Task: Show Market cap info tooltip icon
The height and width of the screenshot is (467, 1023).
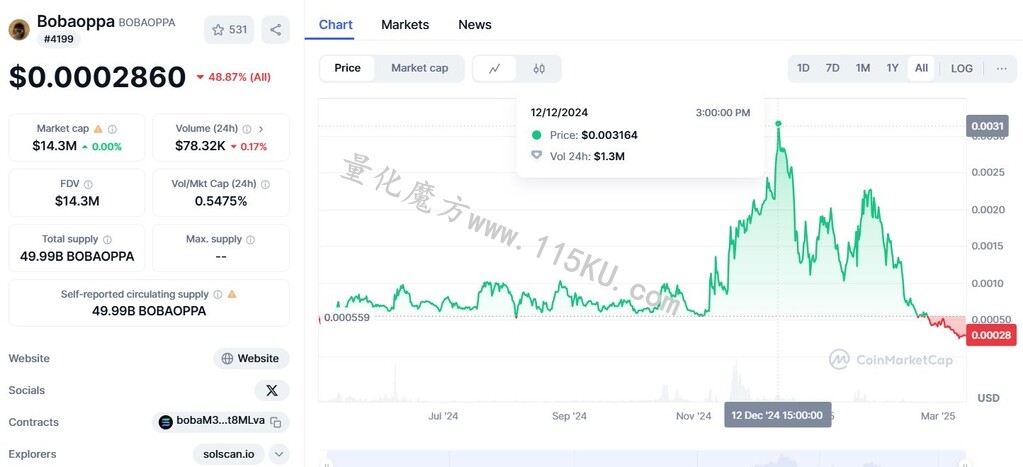Action: [x=112, y=129]
